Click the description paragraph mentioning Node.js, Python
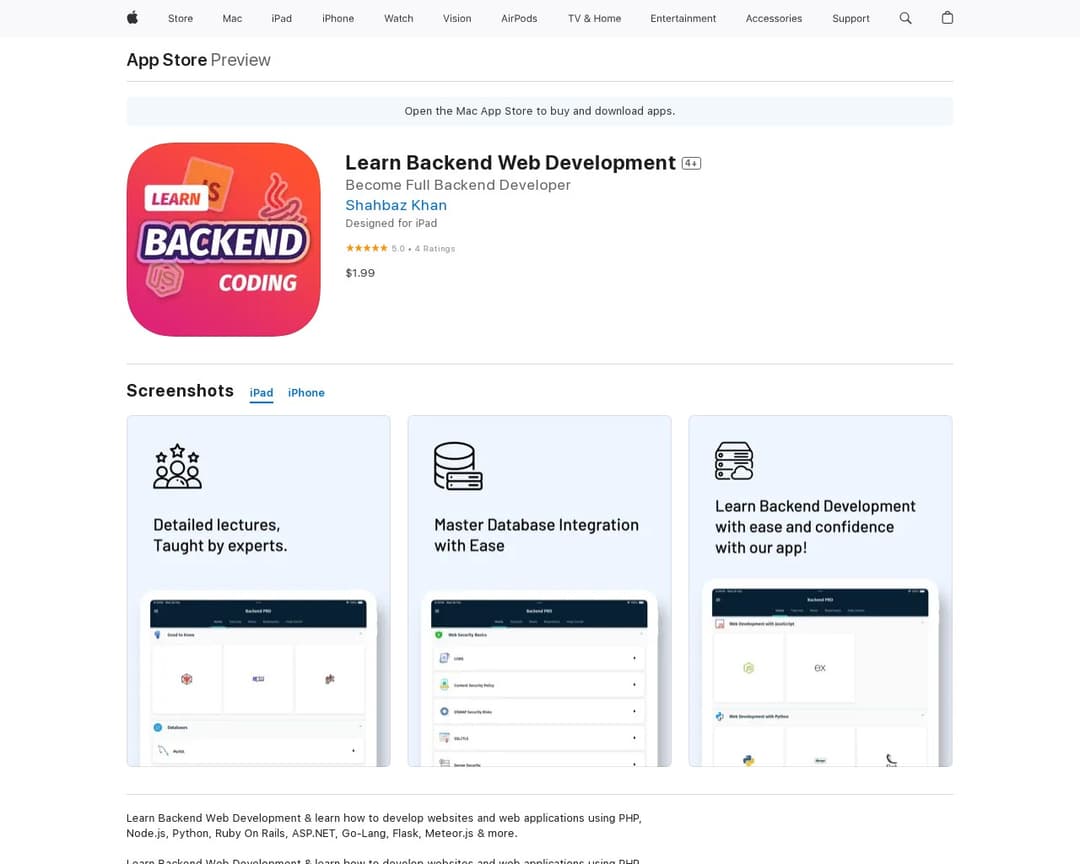 (384, 825)
